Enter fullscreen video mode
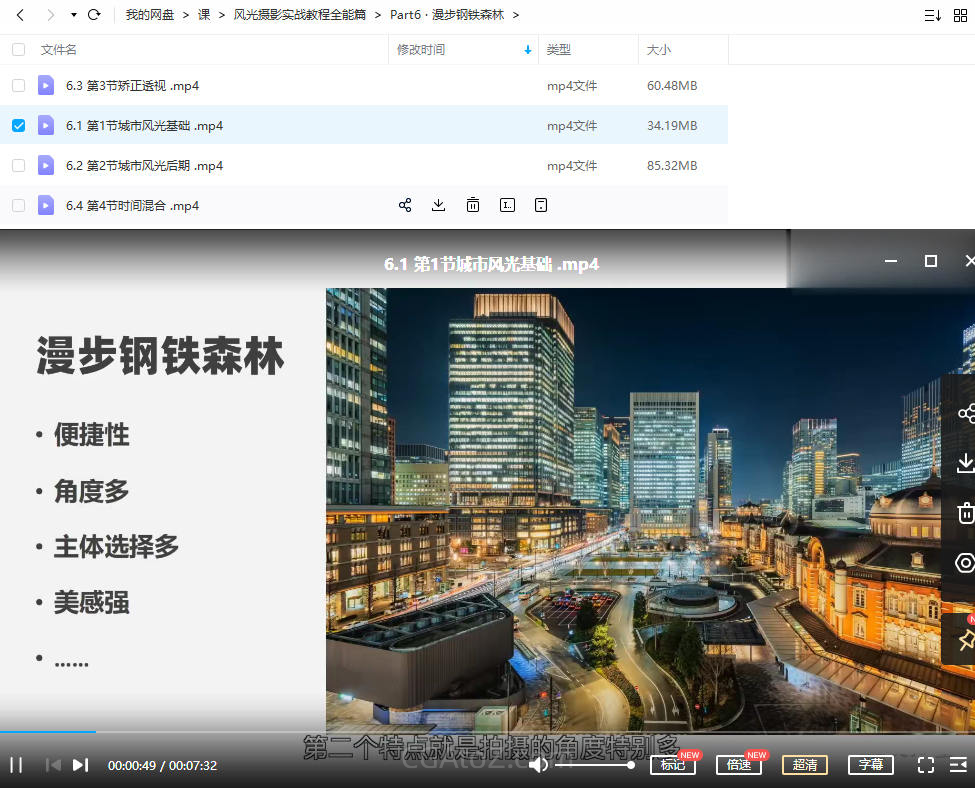975x788 pixels. pyautogui.click(x=925, y=765)
